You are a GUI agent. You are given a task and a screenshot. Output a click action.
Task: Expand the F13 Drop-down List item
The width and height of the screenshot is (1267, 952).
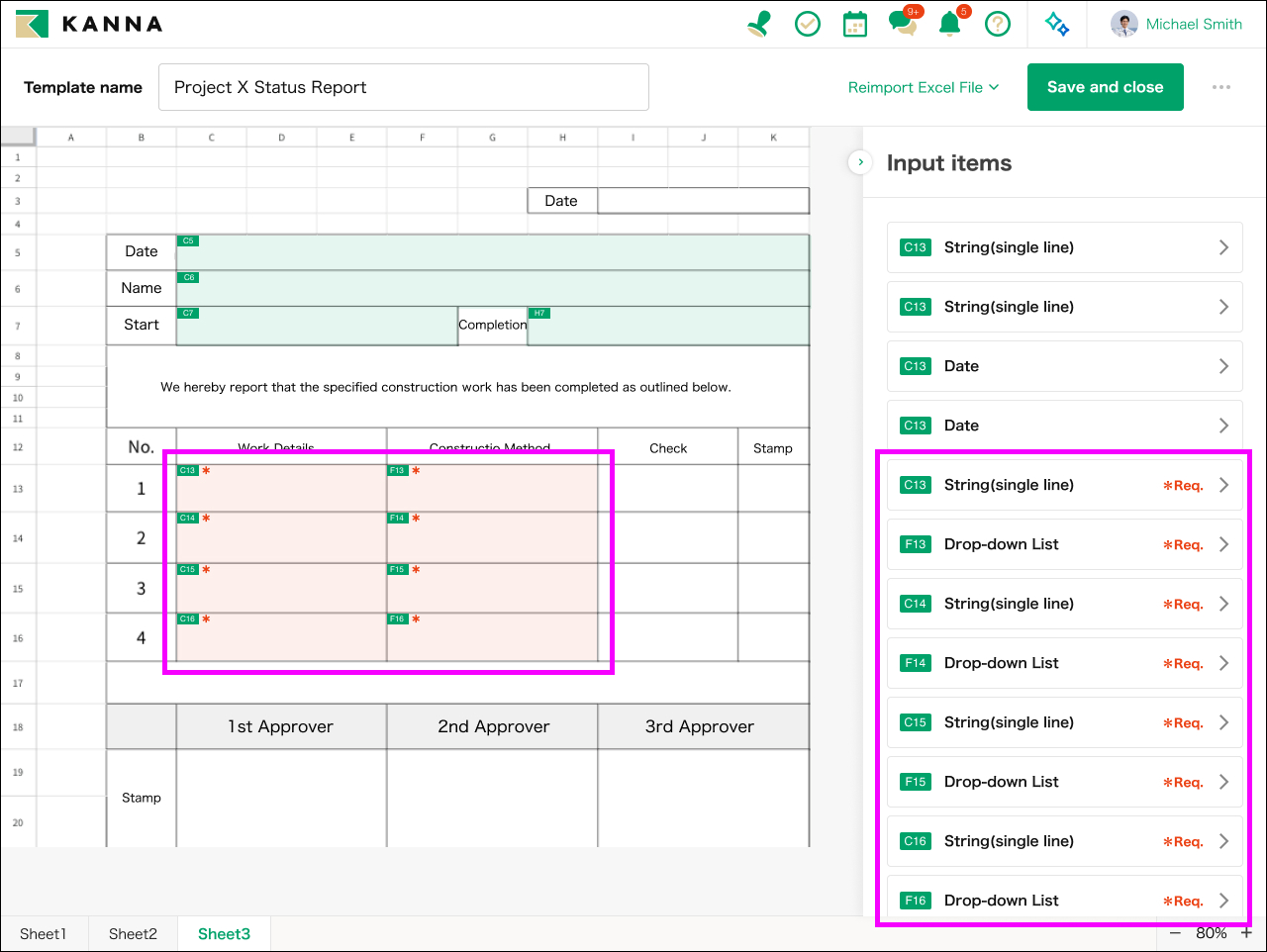click(x=1064, y=544)
